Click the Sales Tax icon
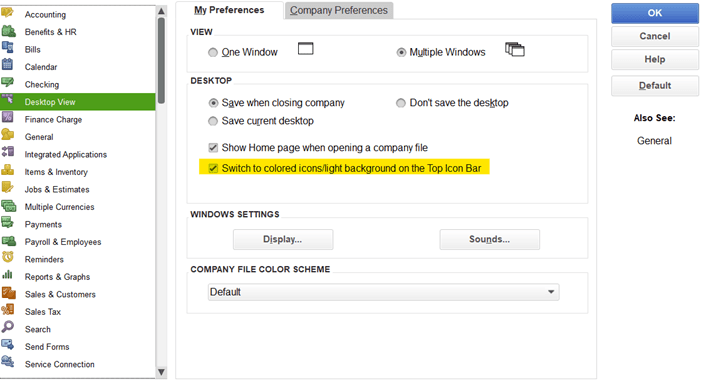Viewport: 706px width, 386px height. (x=8, y=309)
